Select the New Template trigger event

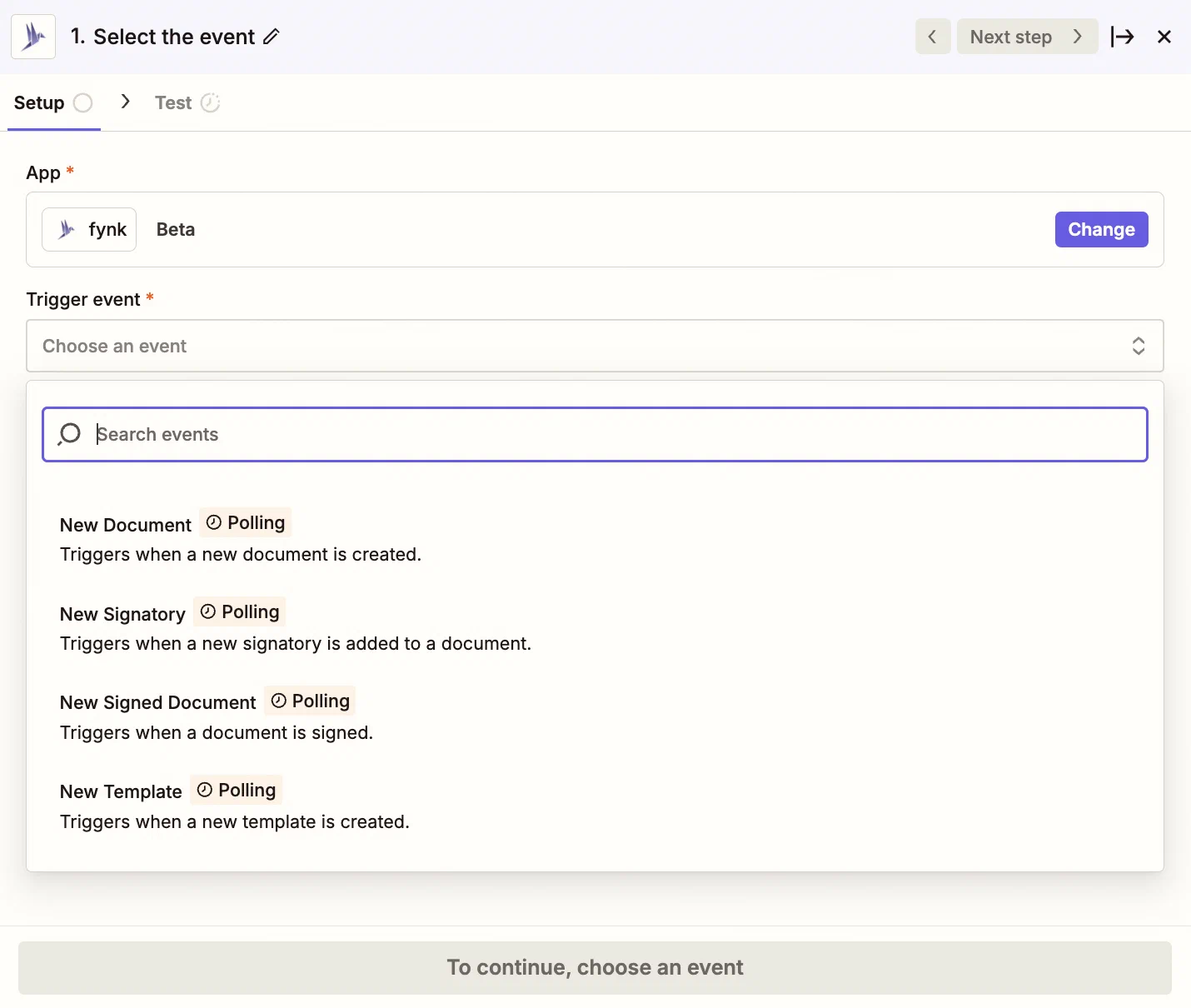coord(595,806)
